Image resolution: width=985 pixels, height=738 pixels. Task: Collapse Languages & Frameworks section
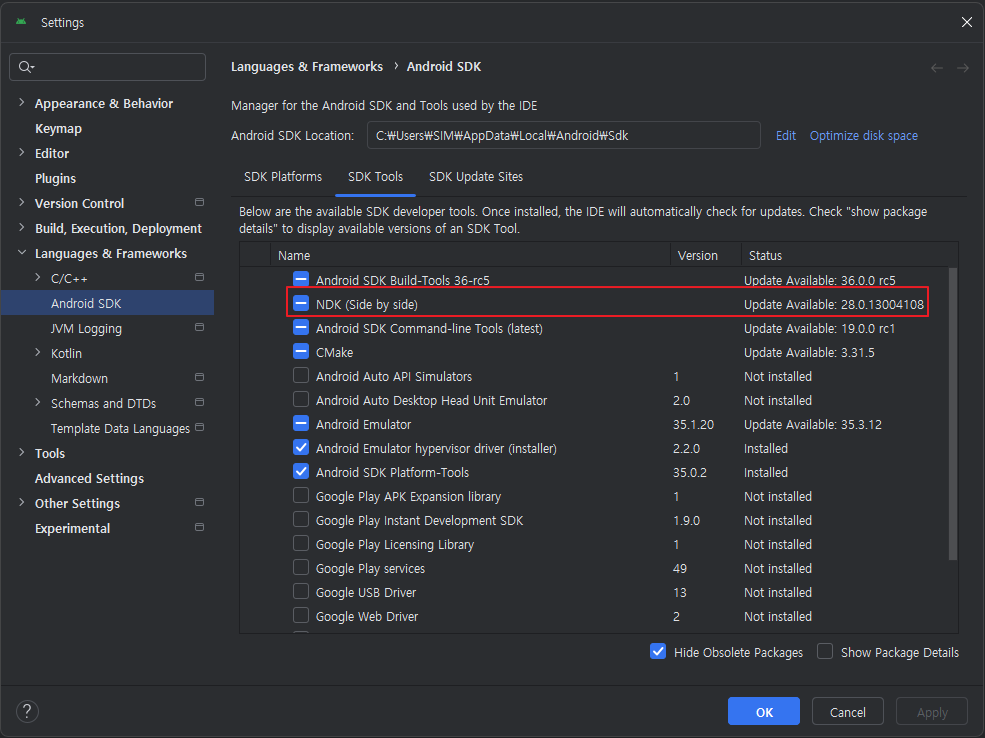(22, 252)
